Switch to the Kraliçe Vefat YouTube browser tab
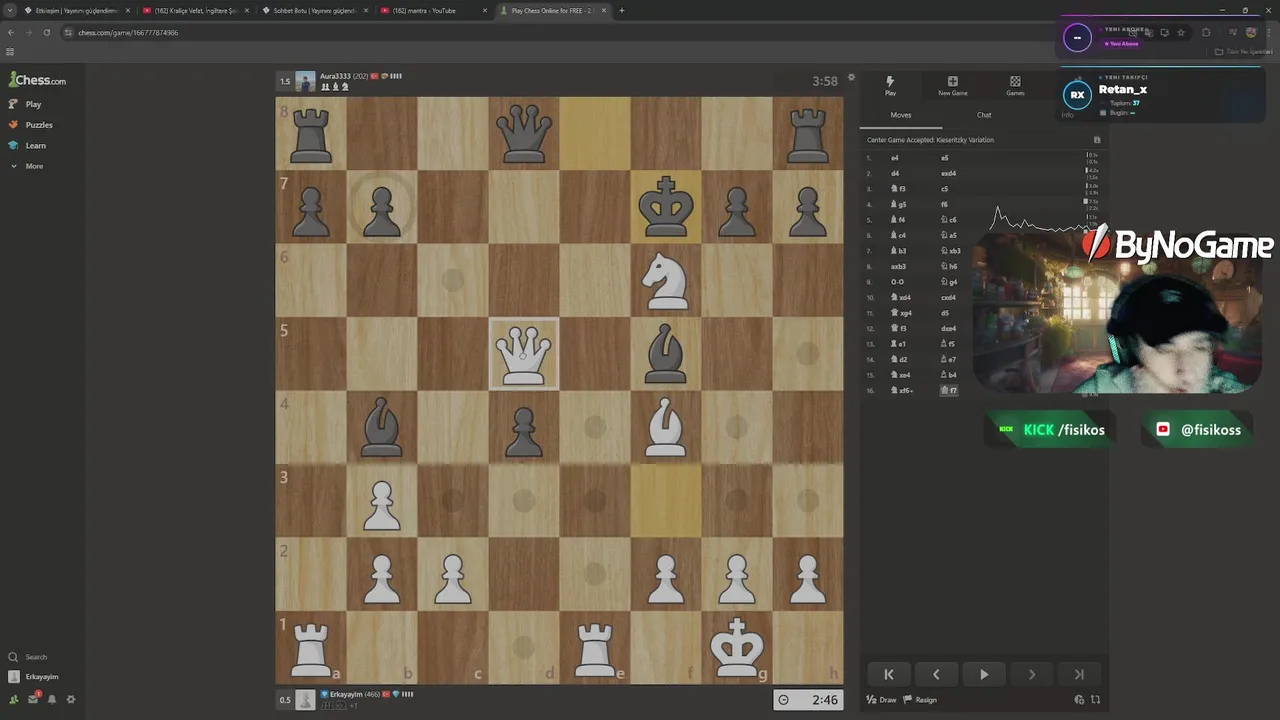Screen dimensions: 1280x720 [197, 11]
